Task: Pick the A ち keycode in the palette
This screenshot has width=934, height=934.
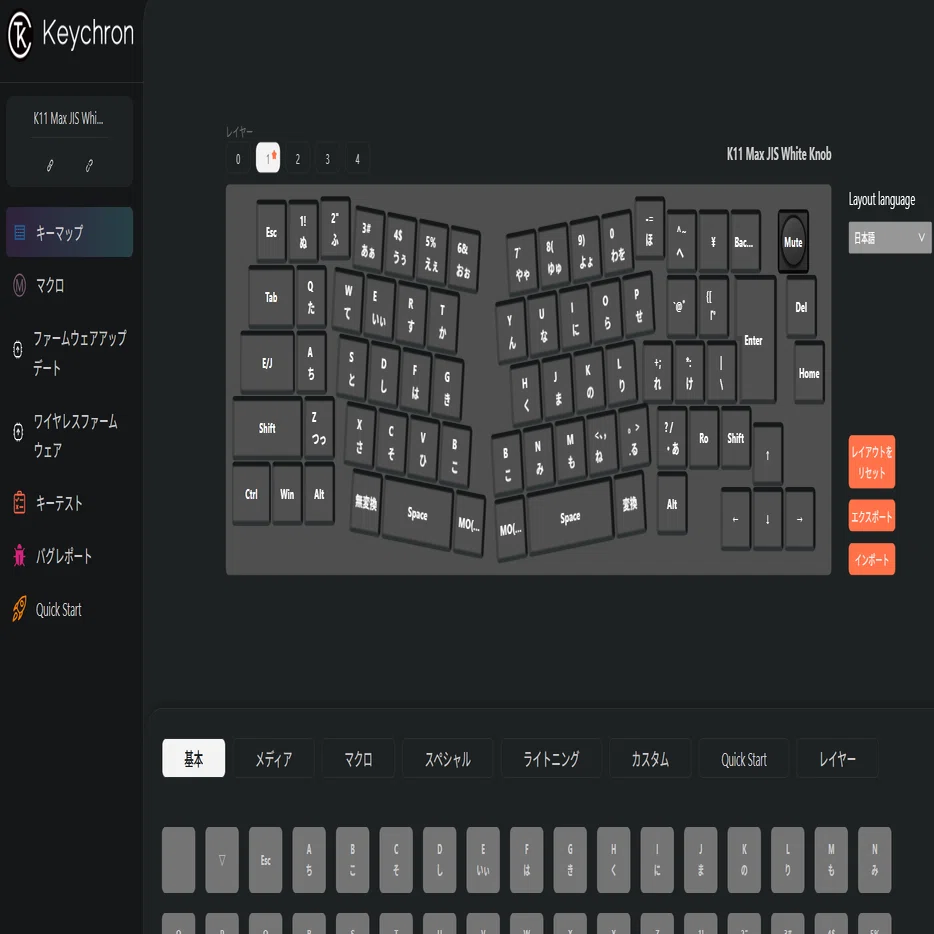Action: (309, 860)
